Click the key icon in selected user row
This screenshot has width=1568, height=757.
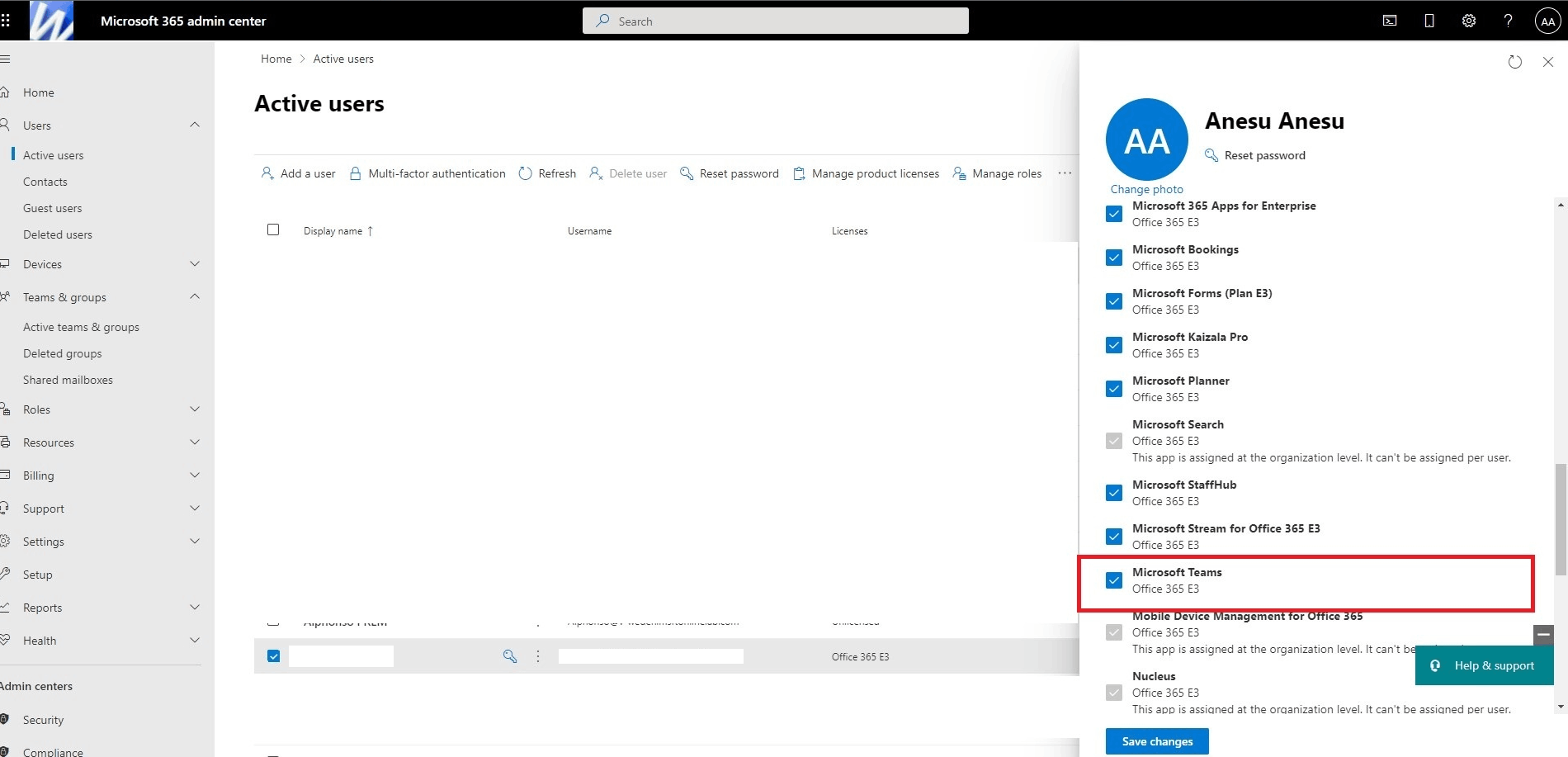pyautogui.click(x=510, y=656)
